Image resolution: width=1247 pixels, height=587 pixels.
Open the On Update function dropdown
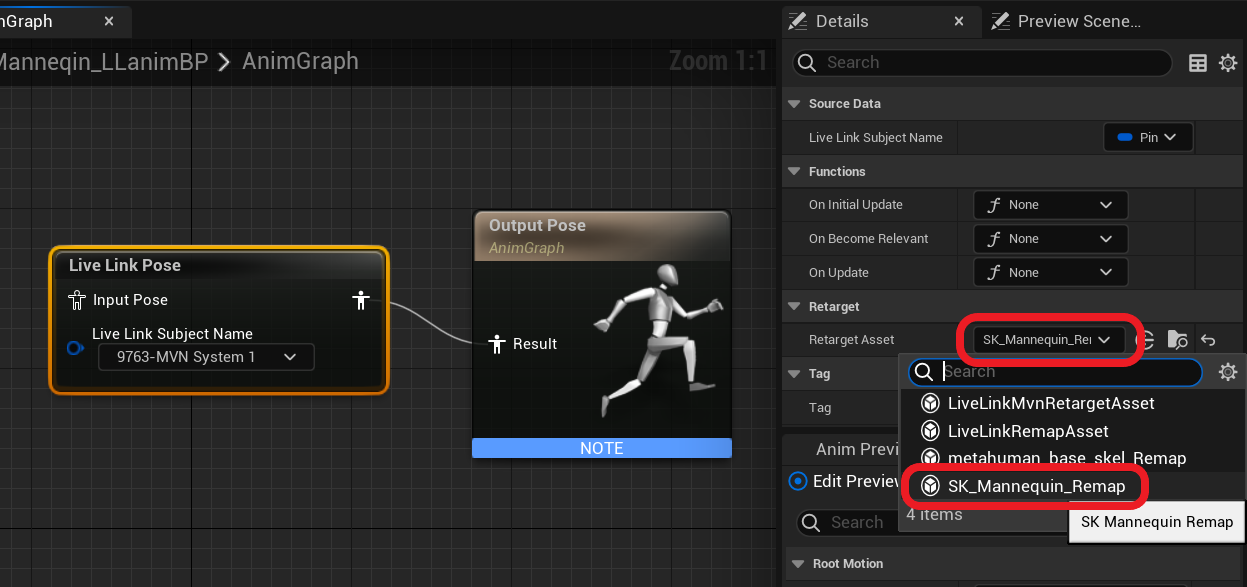(x=1049, y=271)
